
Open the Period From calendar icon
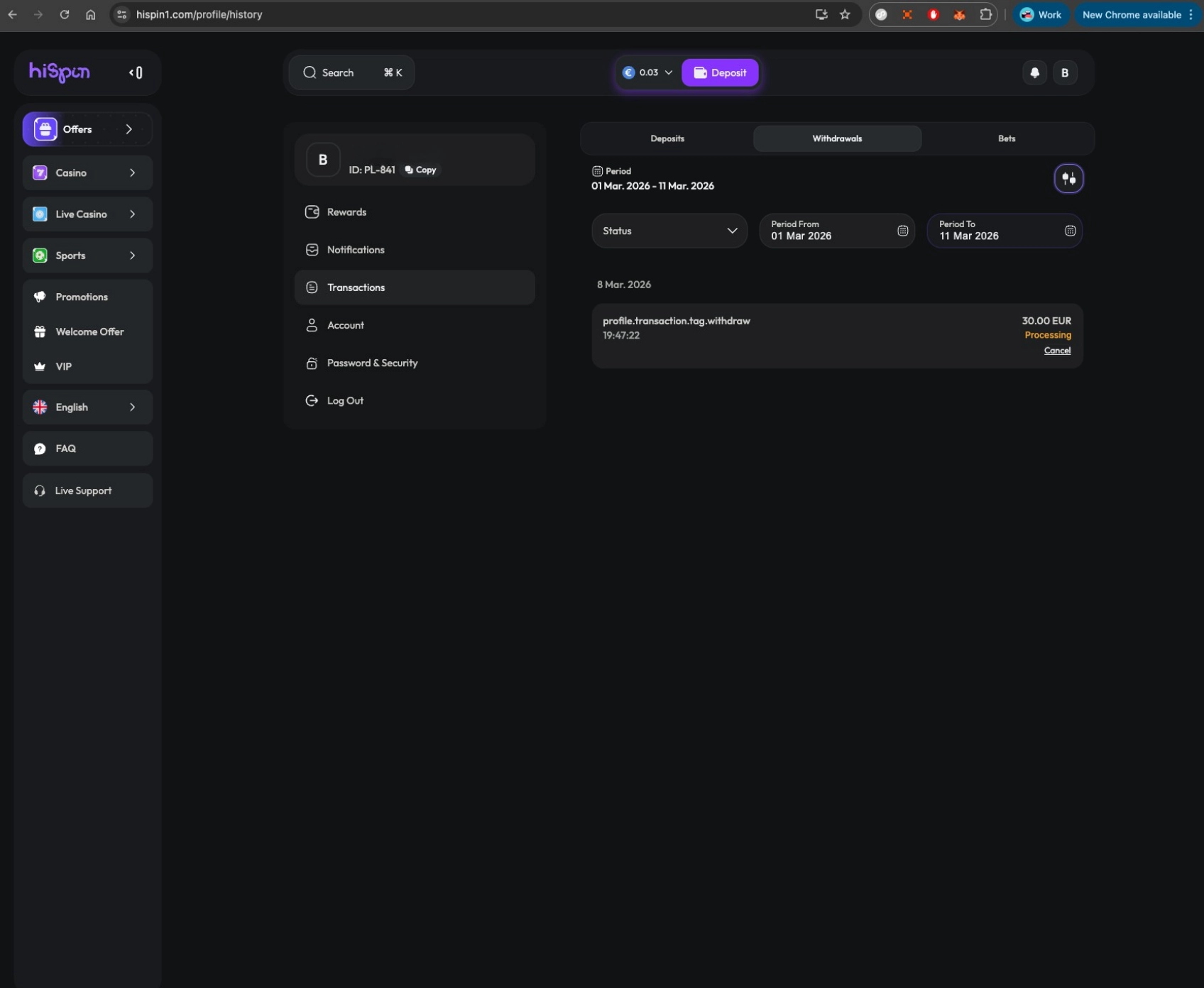coord(902,231)
